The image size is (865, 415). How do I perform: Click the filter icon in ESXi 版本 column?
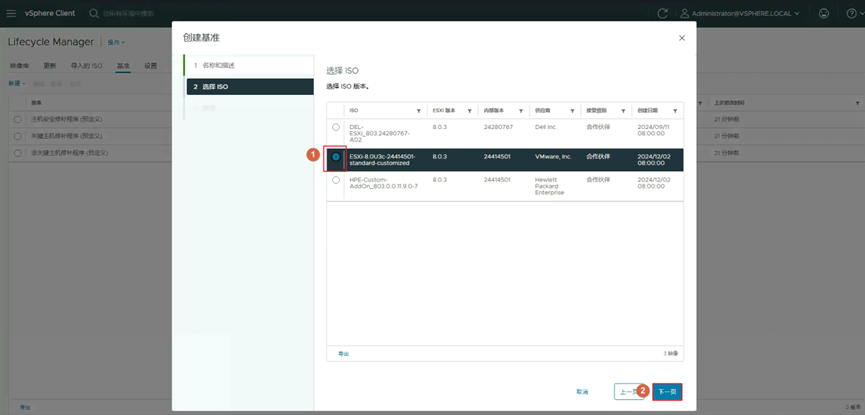click(x=469, y=110)
